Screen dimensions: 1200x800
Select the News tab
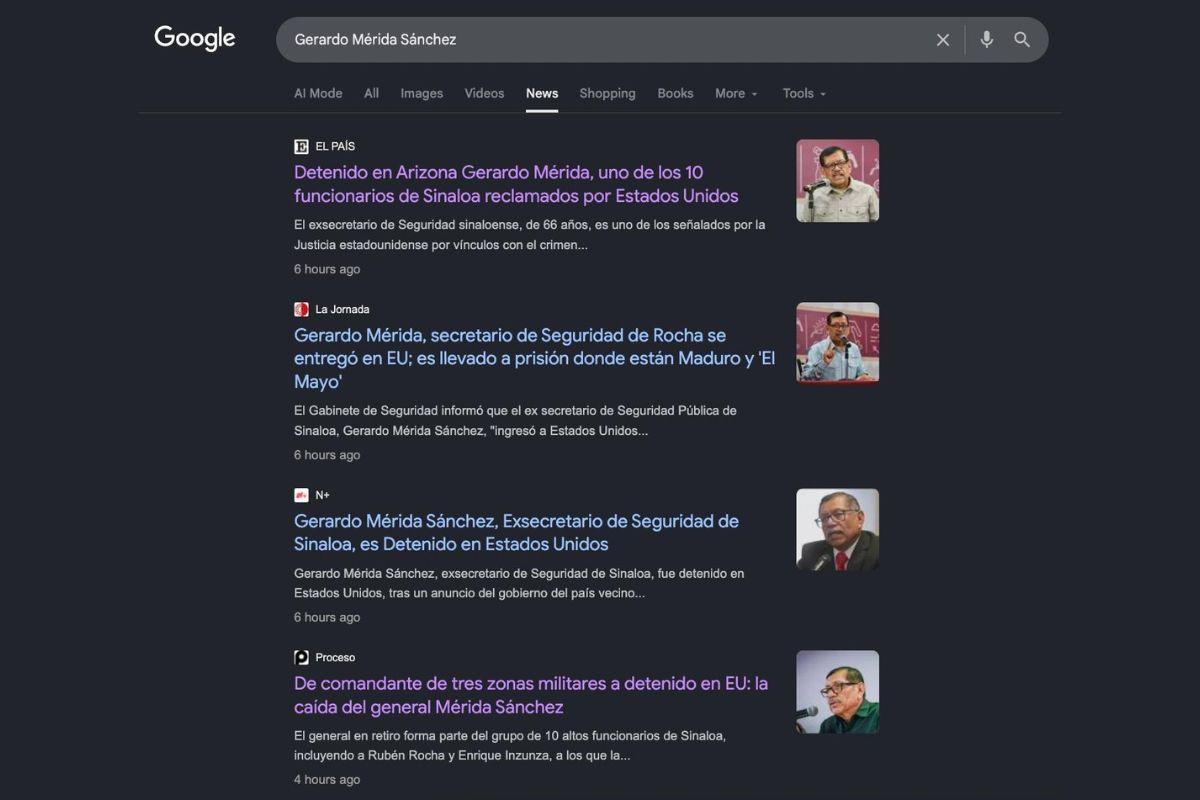coord(542,93)
